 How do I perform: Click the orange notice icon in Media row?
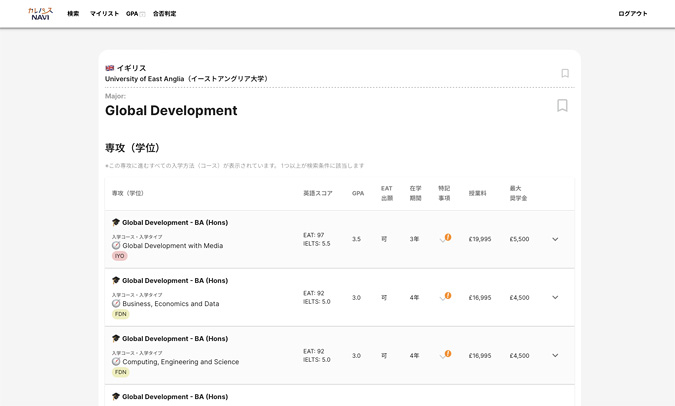pyautogui.click(x=448, y=237)
